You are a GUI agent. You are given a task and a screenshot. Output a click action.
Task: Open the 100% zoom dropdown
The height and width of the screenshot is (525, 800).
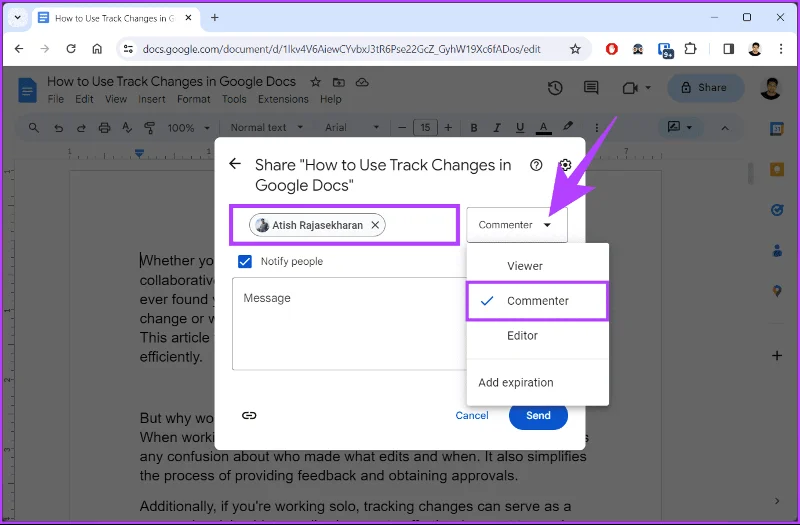tap(188, 128)
